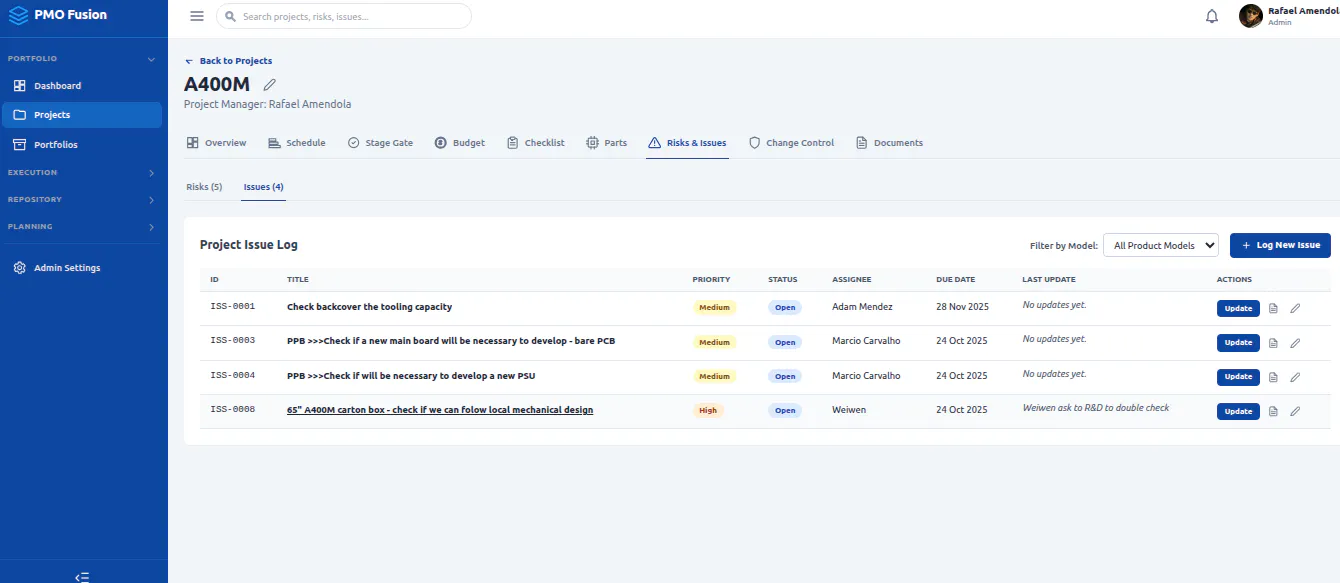Open Rafael Amendola's user avatar

tap(1251, 16)
